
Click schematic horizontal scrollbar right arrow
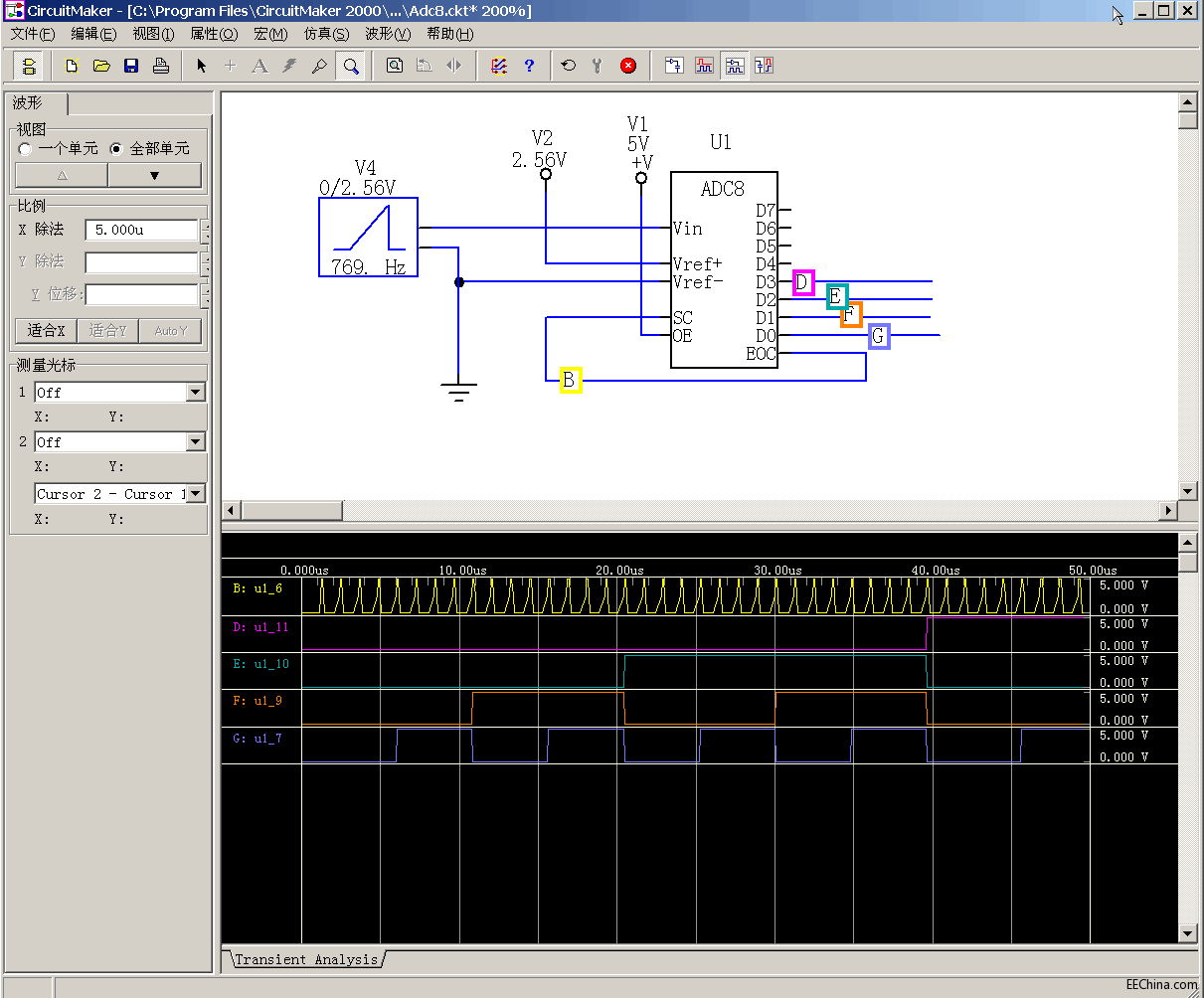[x=1168, y=510]
